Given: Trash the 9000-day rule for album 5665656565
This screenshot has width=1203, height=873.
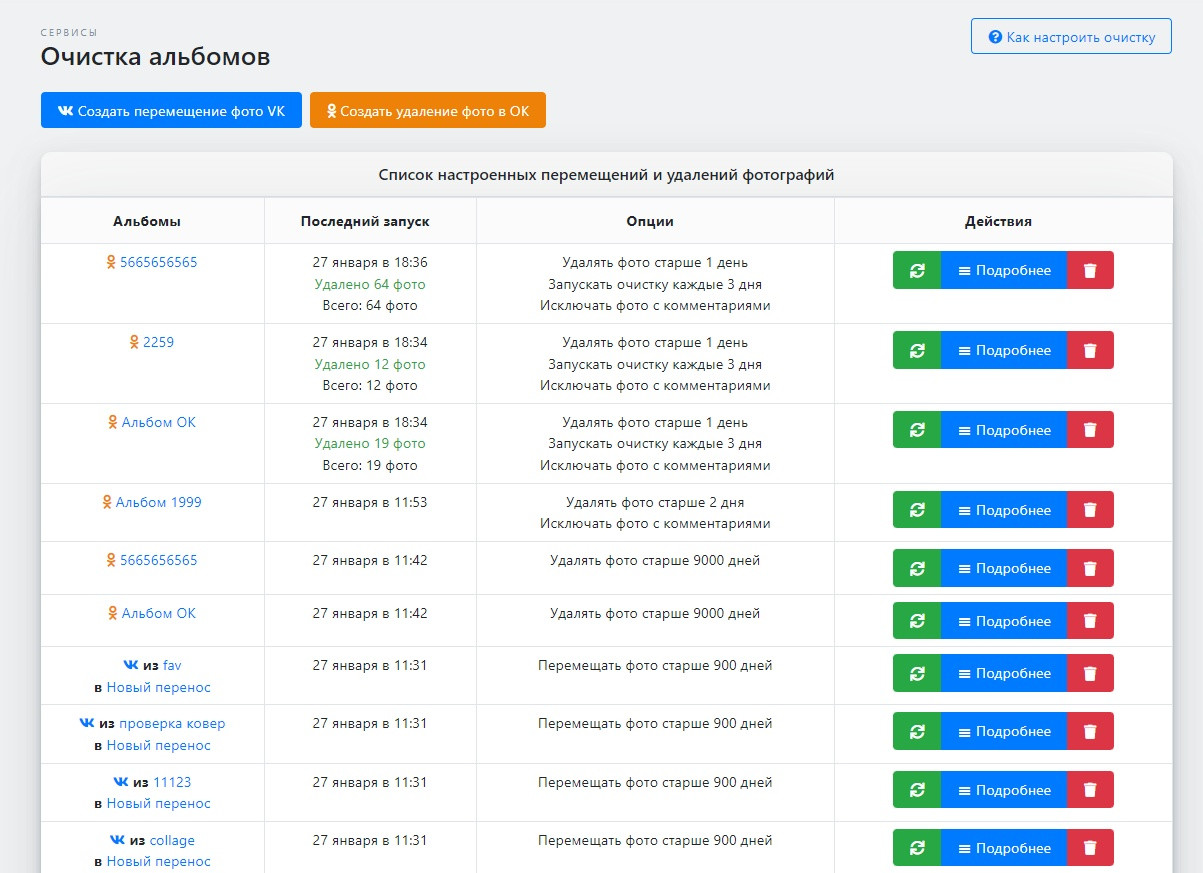Looking at the screenshot, I should (x=1090, y=569).
